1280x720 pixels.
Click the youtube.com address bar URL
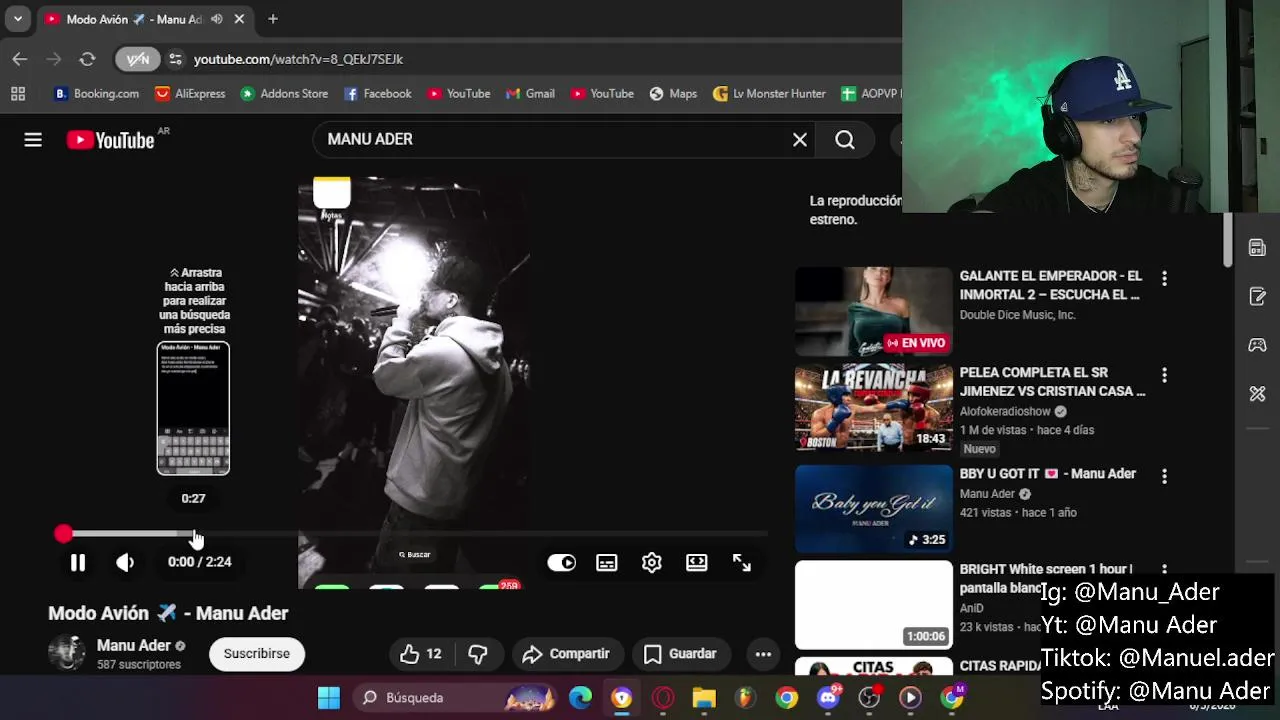(x=298, y=59)
